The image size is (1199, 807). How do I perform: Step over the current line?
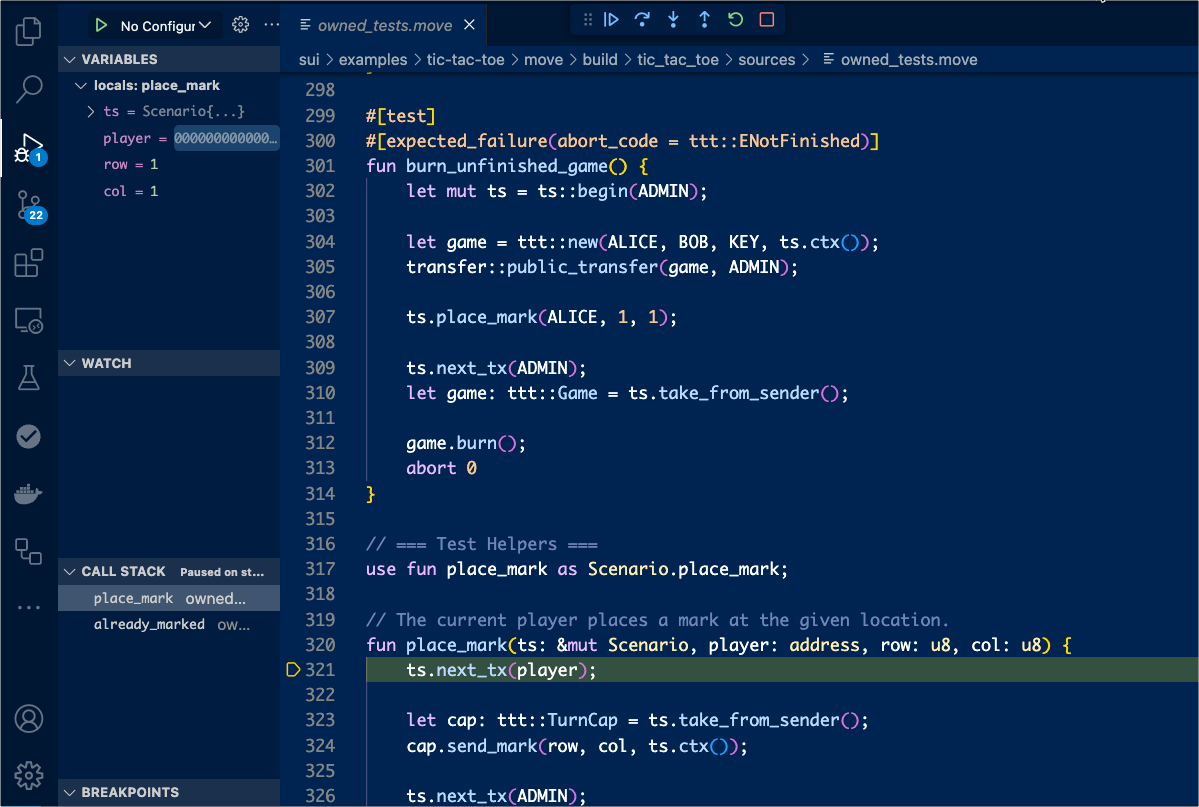coord(642,19)
